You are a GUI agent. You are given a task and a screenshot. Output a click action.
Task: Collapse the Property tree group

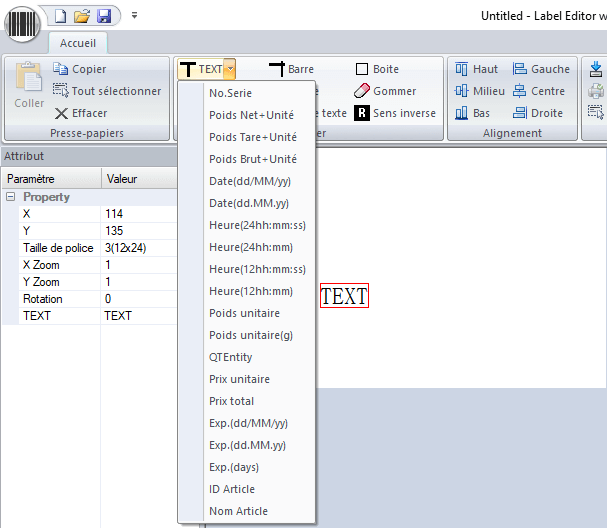click(10, 197)
